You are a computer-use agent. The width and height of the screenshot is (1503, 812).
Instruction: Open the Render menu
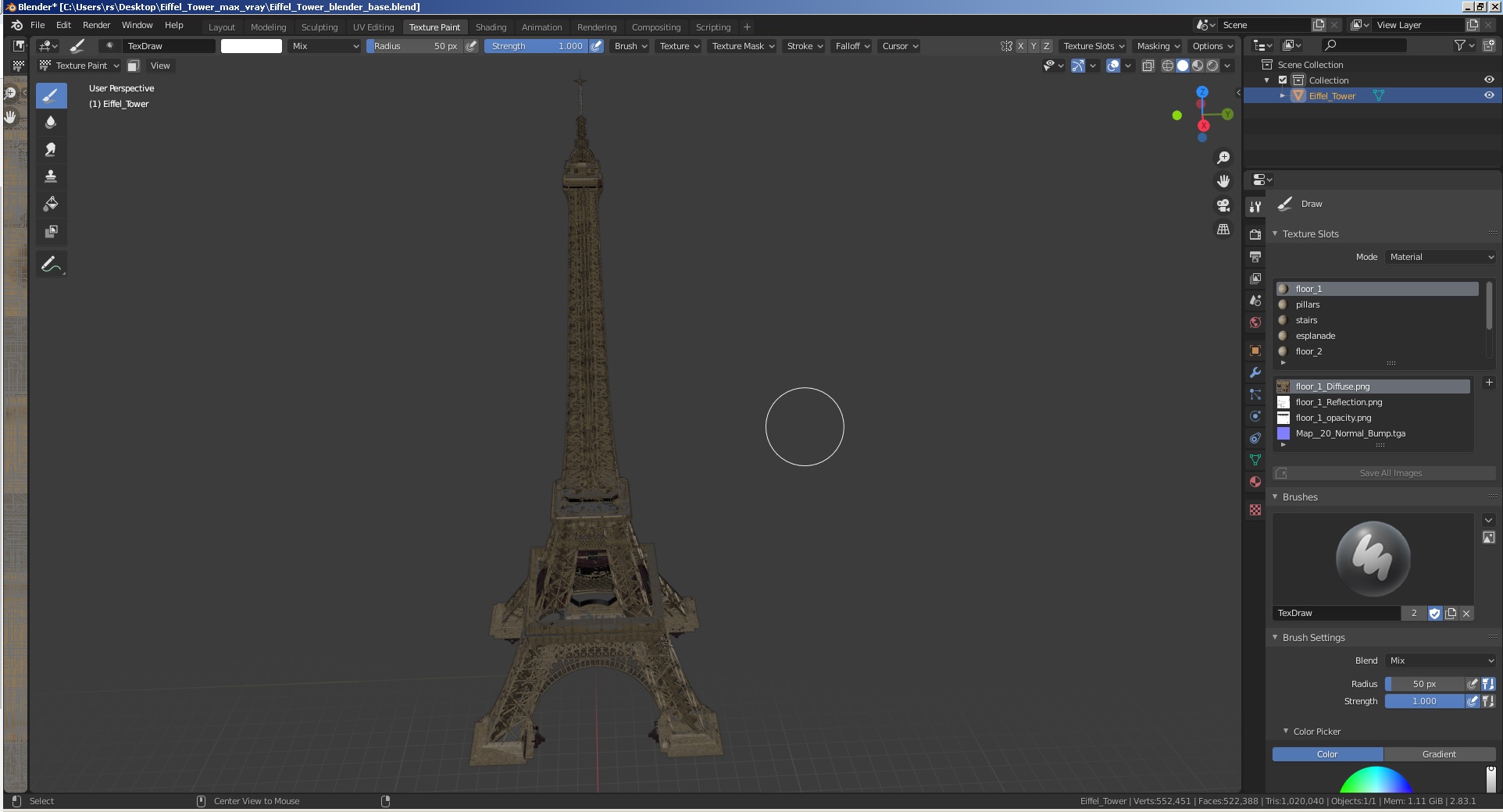tap(96, 25)
